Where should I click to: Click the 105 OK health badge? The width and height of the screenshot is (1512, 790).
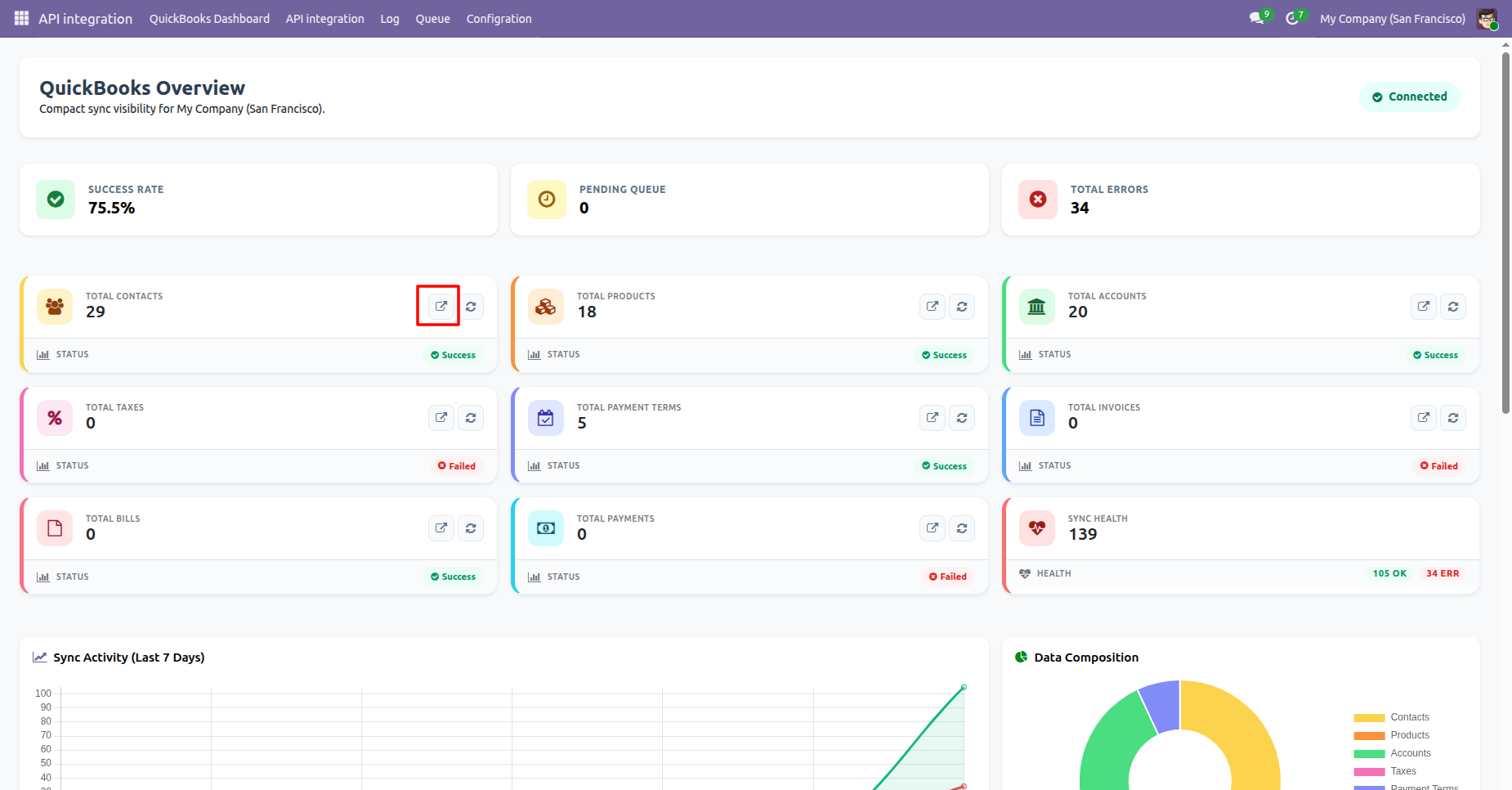coord(1389,573)
